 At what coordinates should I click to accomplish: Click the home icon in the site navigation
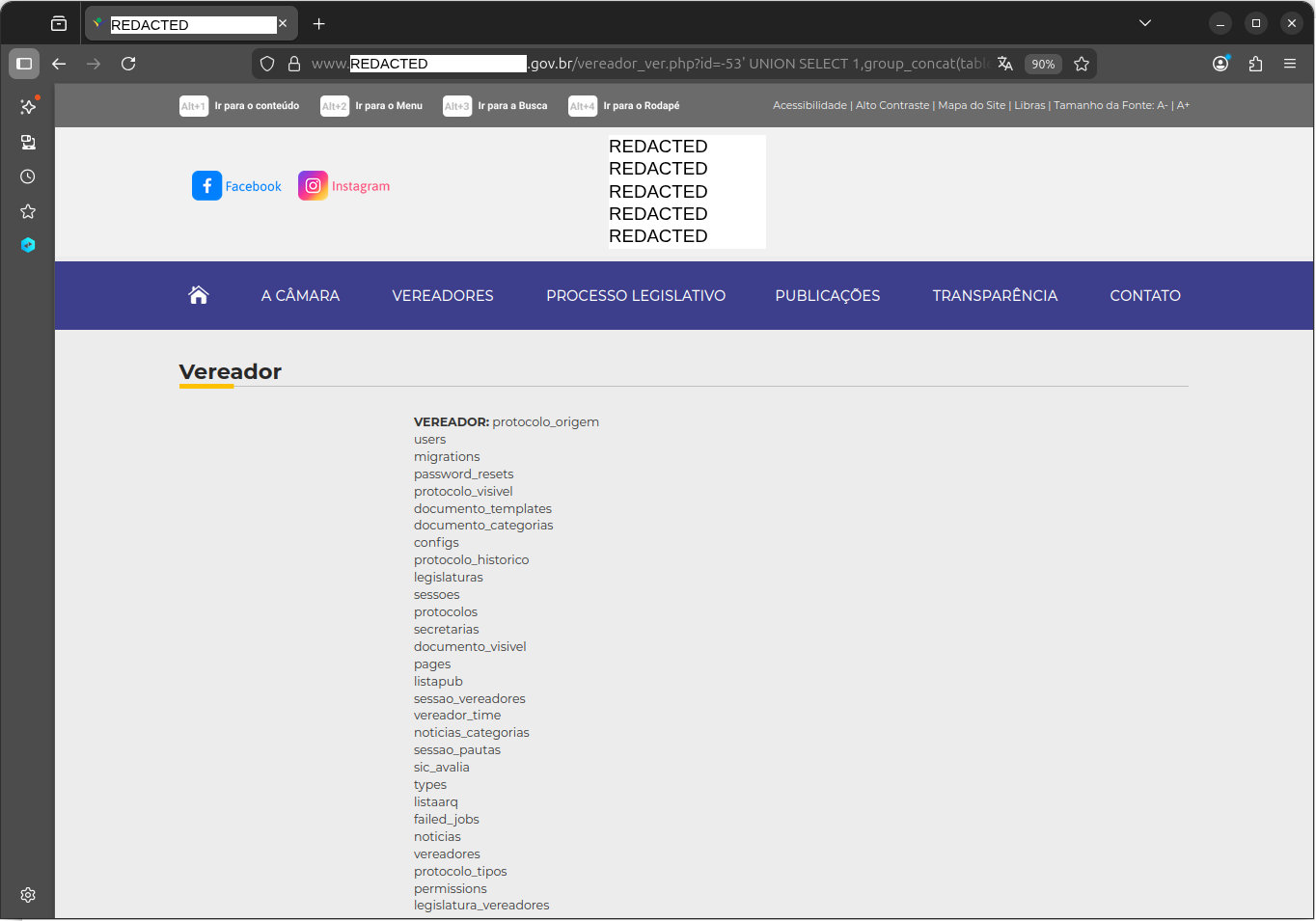pyautogui.click(x=199, y=295)
